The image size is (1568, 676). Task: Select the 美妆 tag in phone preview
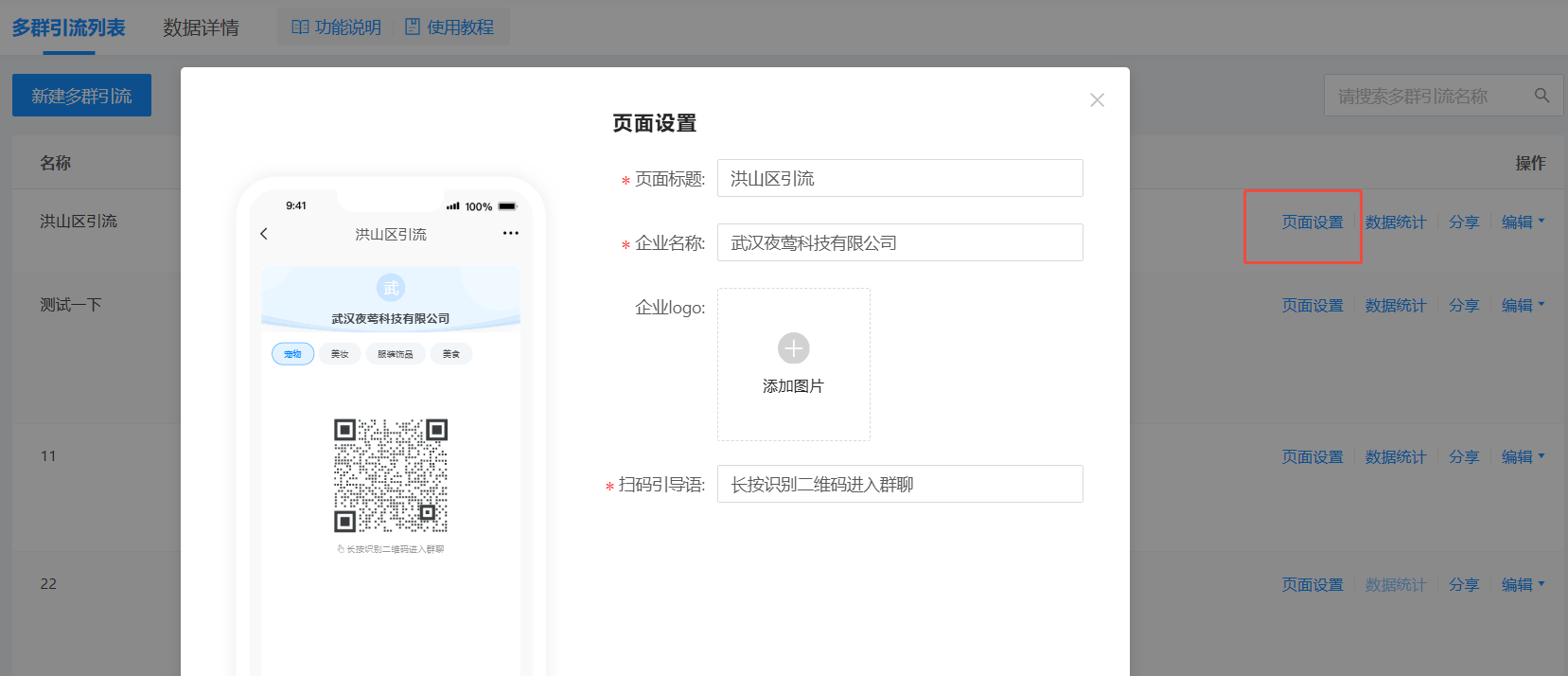[340, 354]
